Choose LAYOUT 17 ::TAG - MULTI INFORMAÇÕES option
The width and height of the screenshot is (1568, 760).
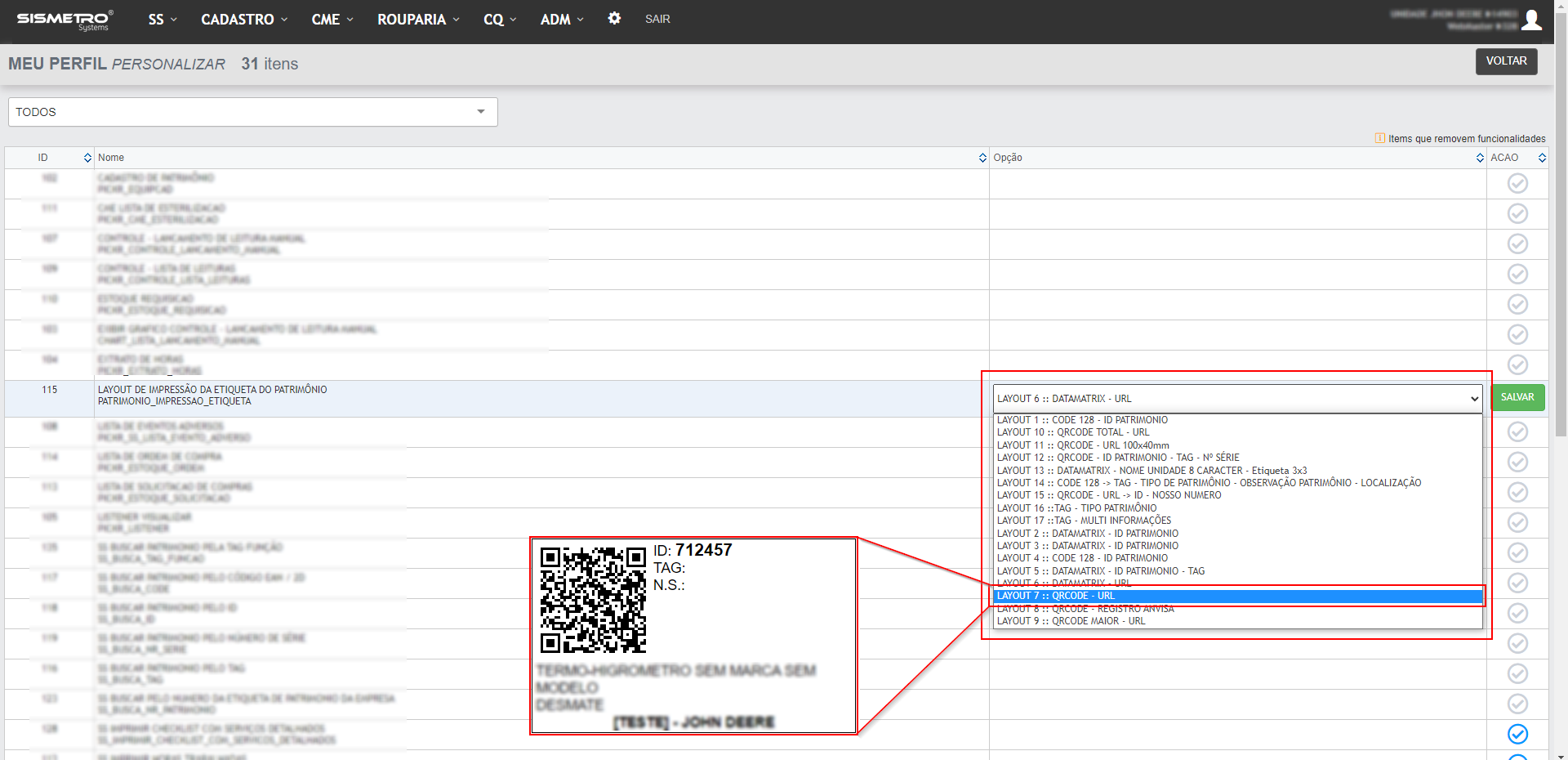[x=1238, y=521]
